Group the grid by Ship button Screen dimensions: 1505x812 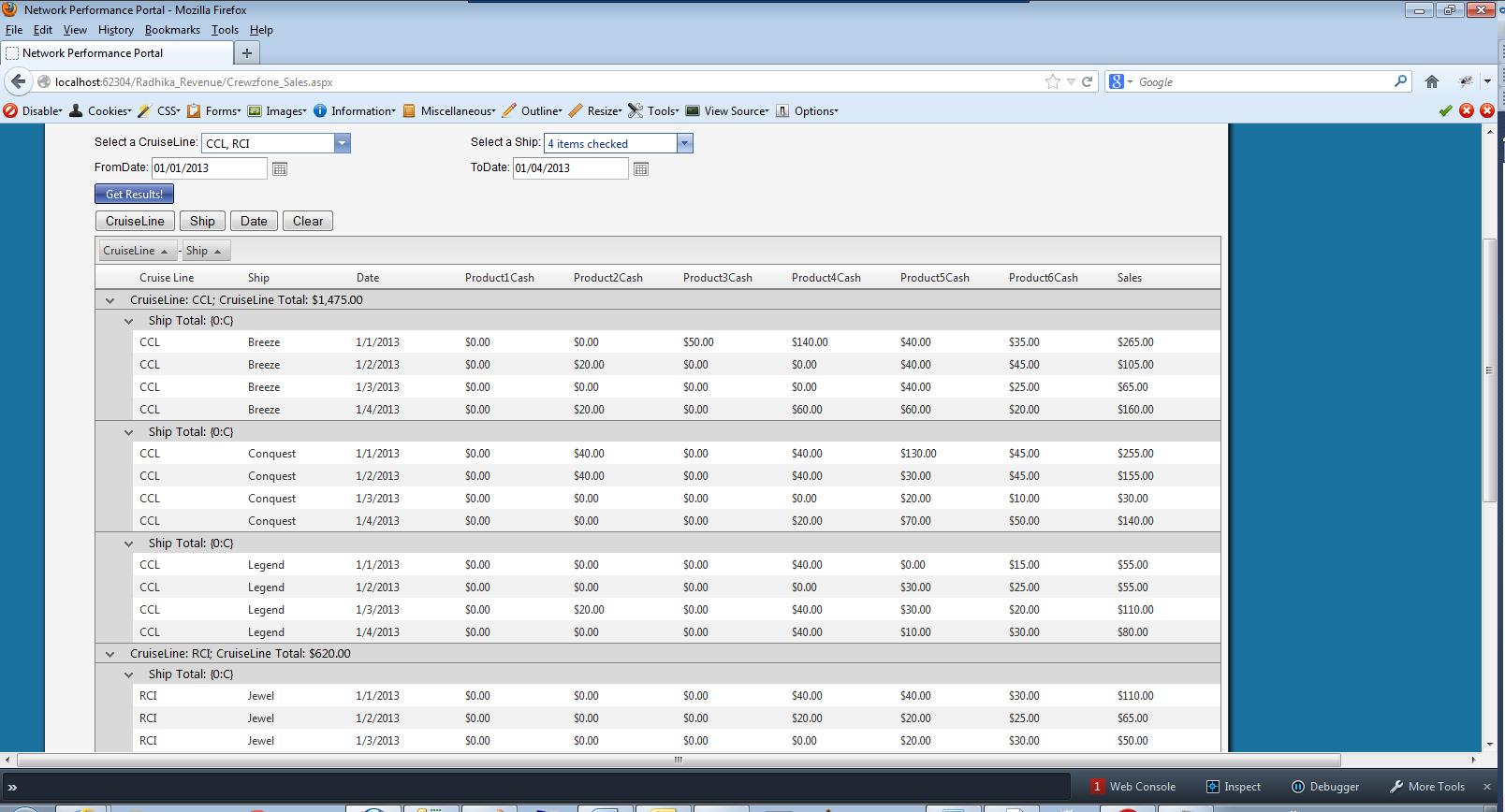point(202,221)
